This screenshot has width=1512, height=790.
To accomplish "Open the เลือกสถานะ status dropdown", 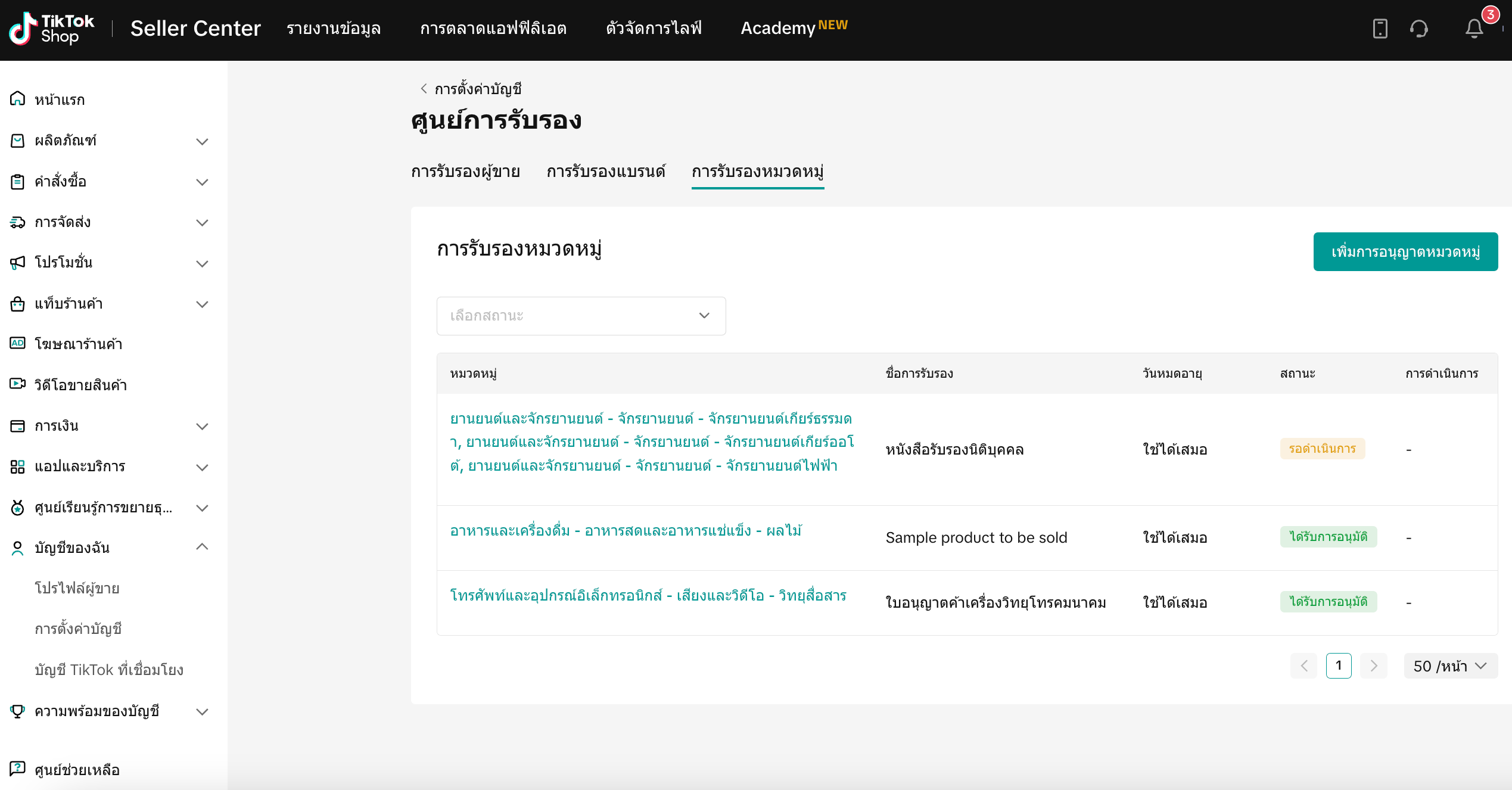I will click(581, 316).
